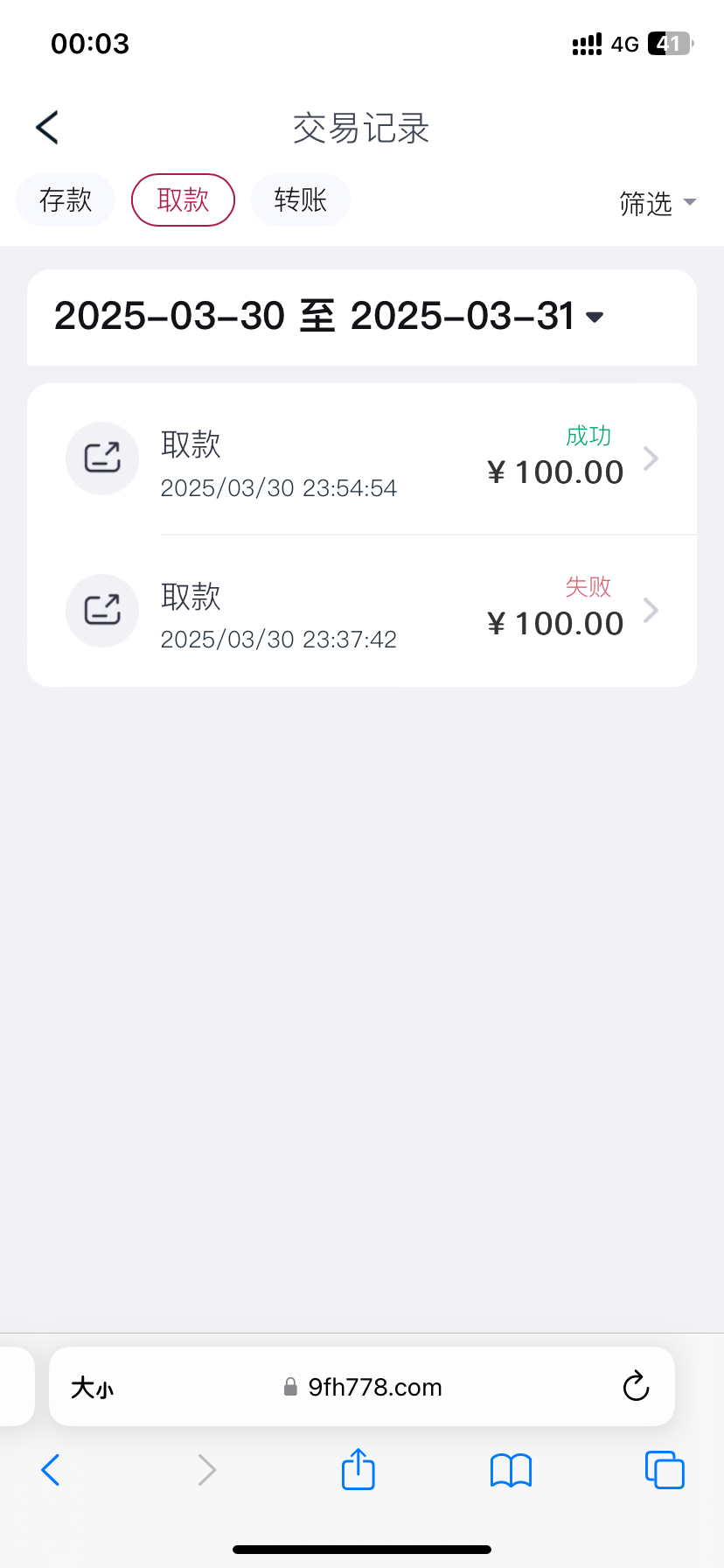Switch to the 存款 deposit tab
Viewport: 724px width, 1568px height.
tap(66, 200)
